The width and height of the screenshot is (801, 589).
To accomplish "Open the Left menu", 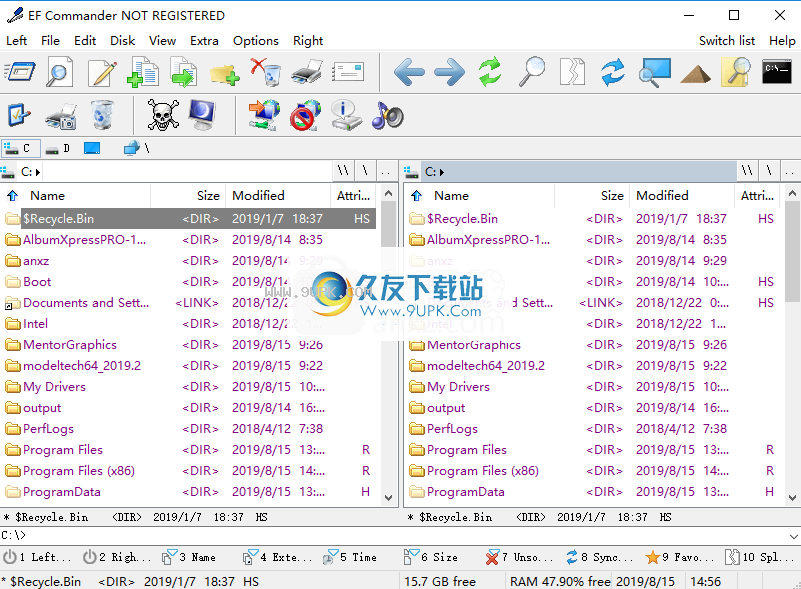I will [x=16, y=41].
